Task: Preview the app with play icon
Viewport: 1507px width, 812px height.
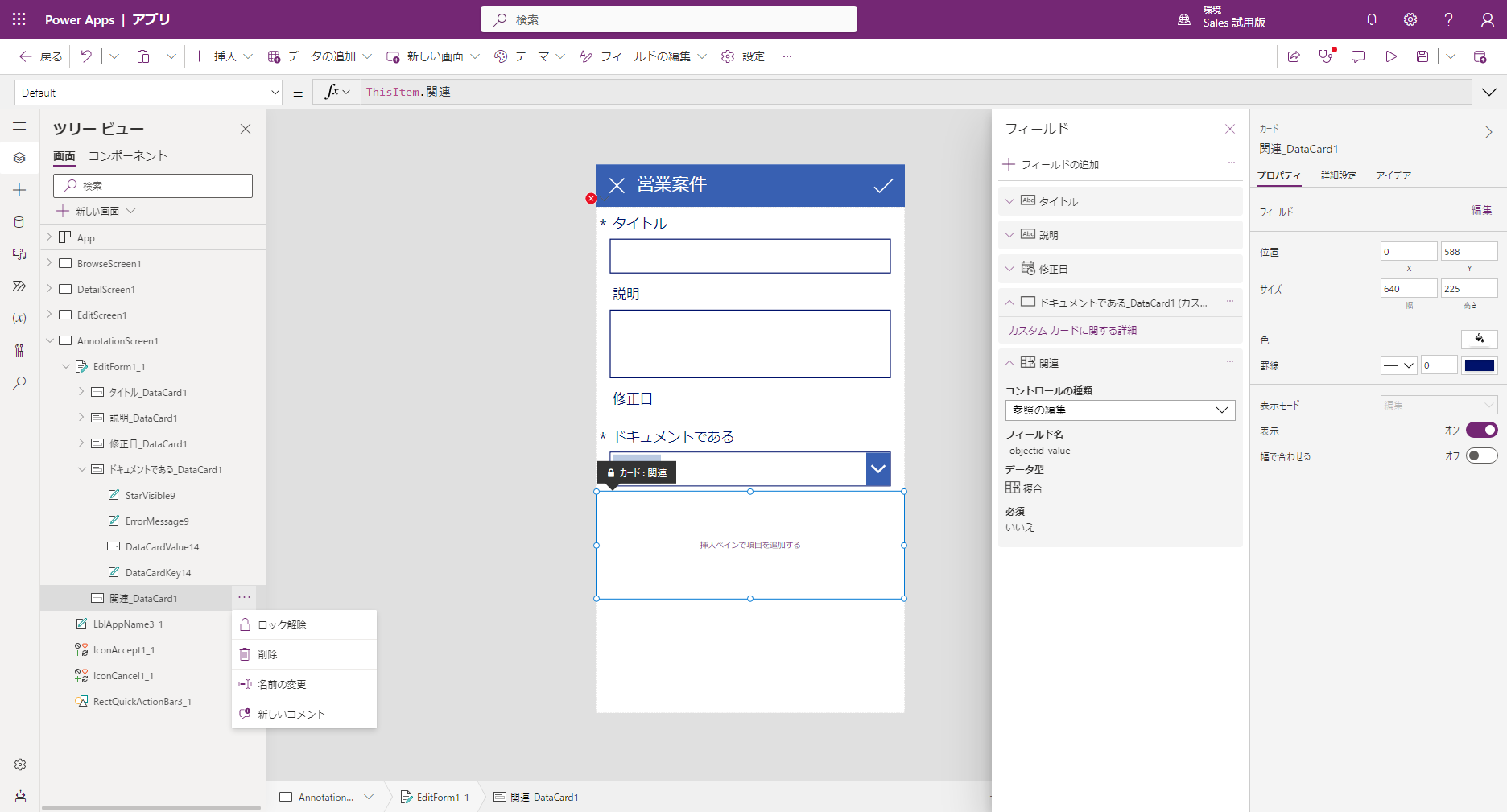Action: pyautogui.click(x=1390, y=56)
